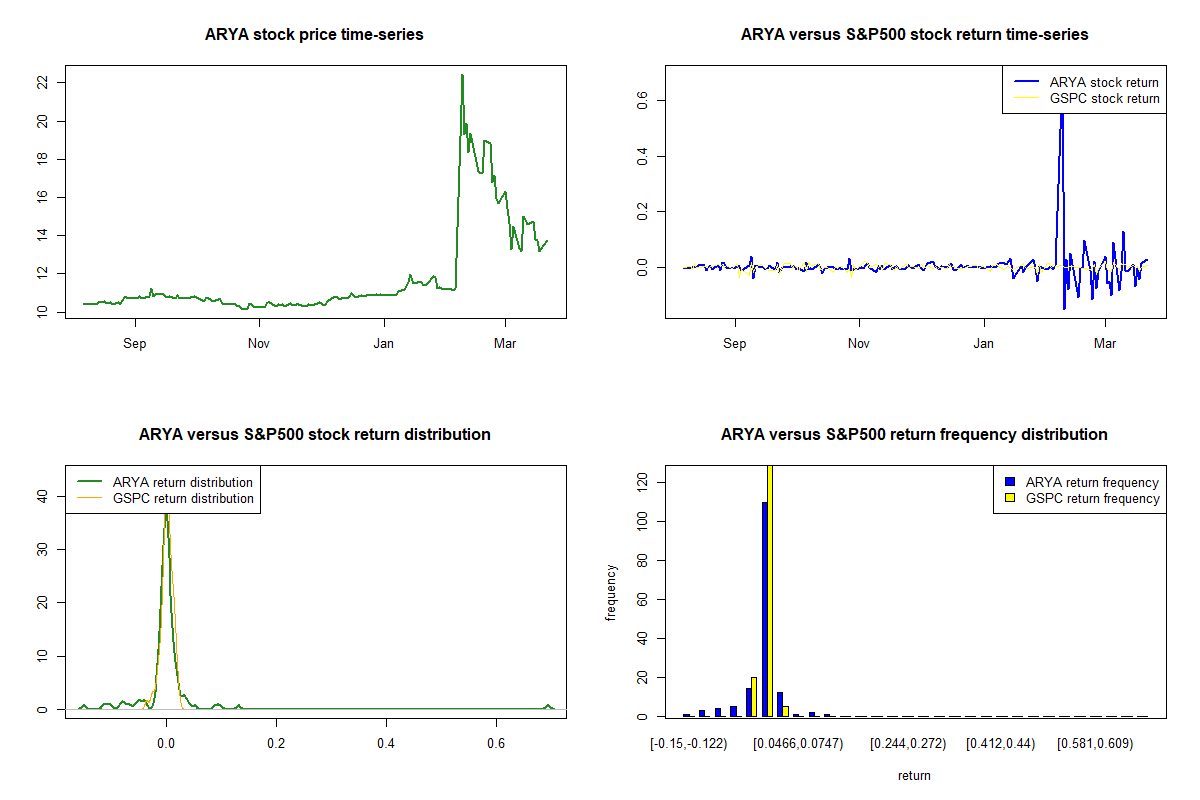Viewport: 1200px width, 800px height.
Task: Click the stock return time-series chart title
Action: coord(914,35)
